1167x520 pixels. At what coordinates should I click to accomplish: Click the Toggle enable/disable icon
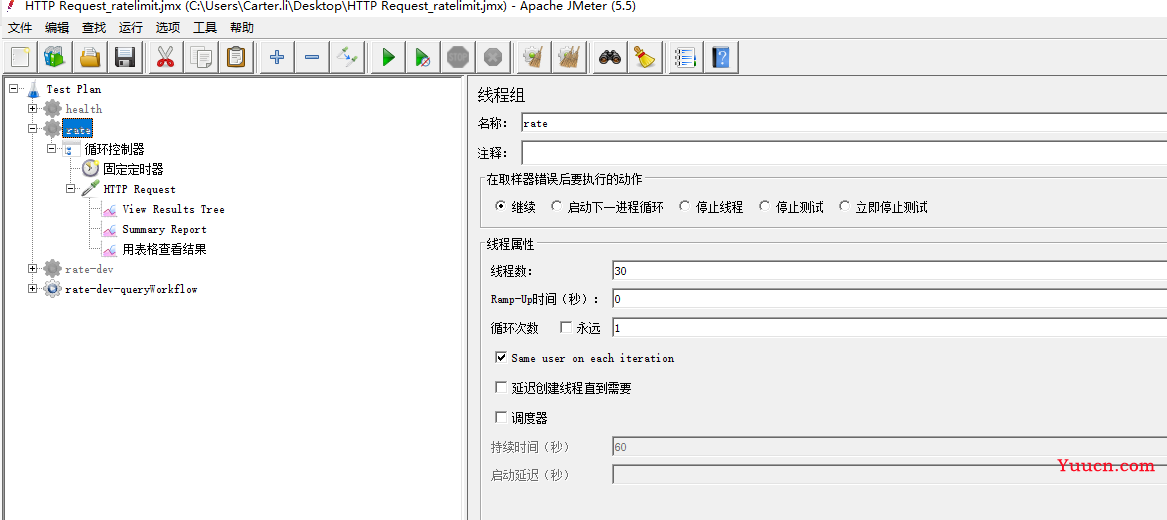[x=347, y=57]
